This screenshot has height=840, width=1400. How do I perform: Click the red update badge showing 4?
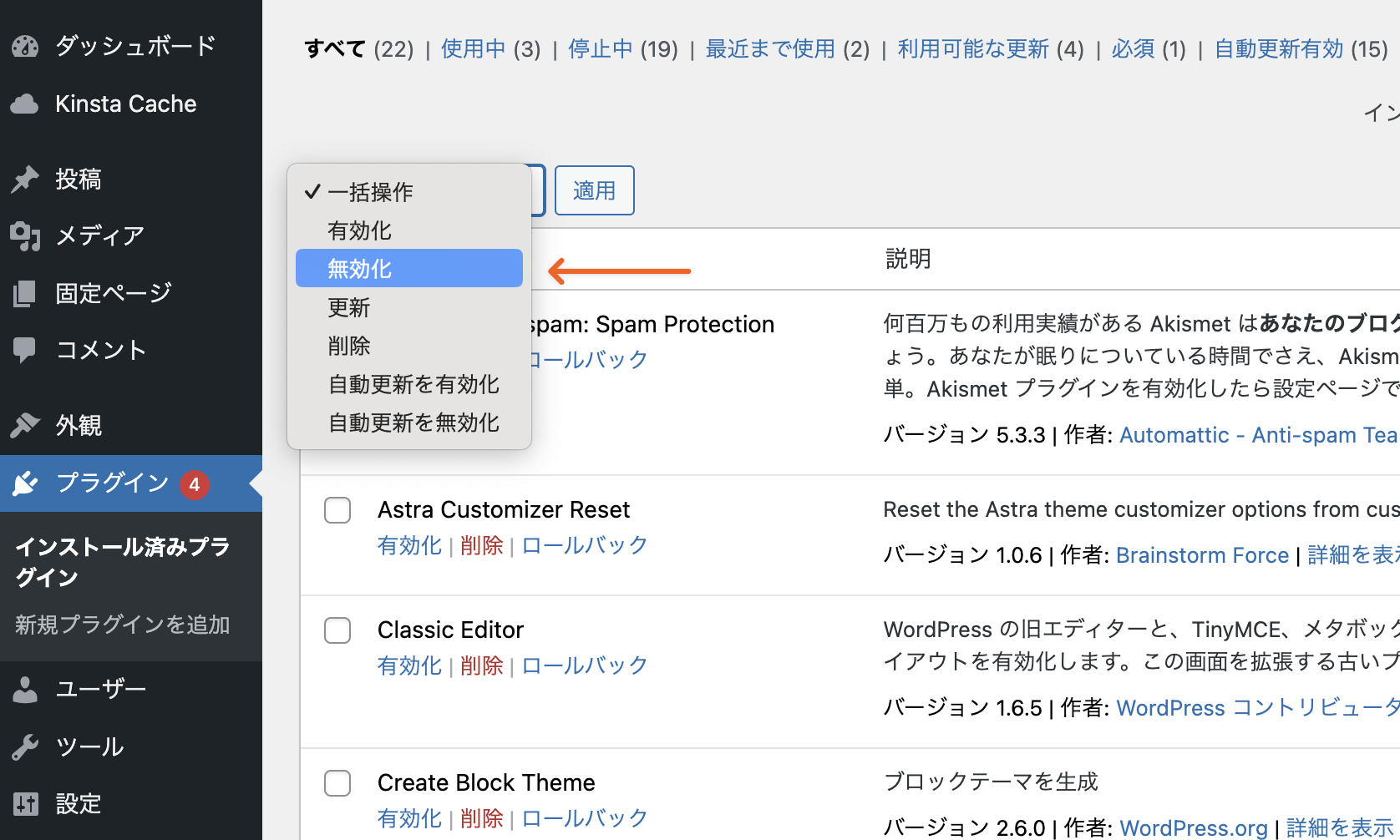click(195, 484)
